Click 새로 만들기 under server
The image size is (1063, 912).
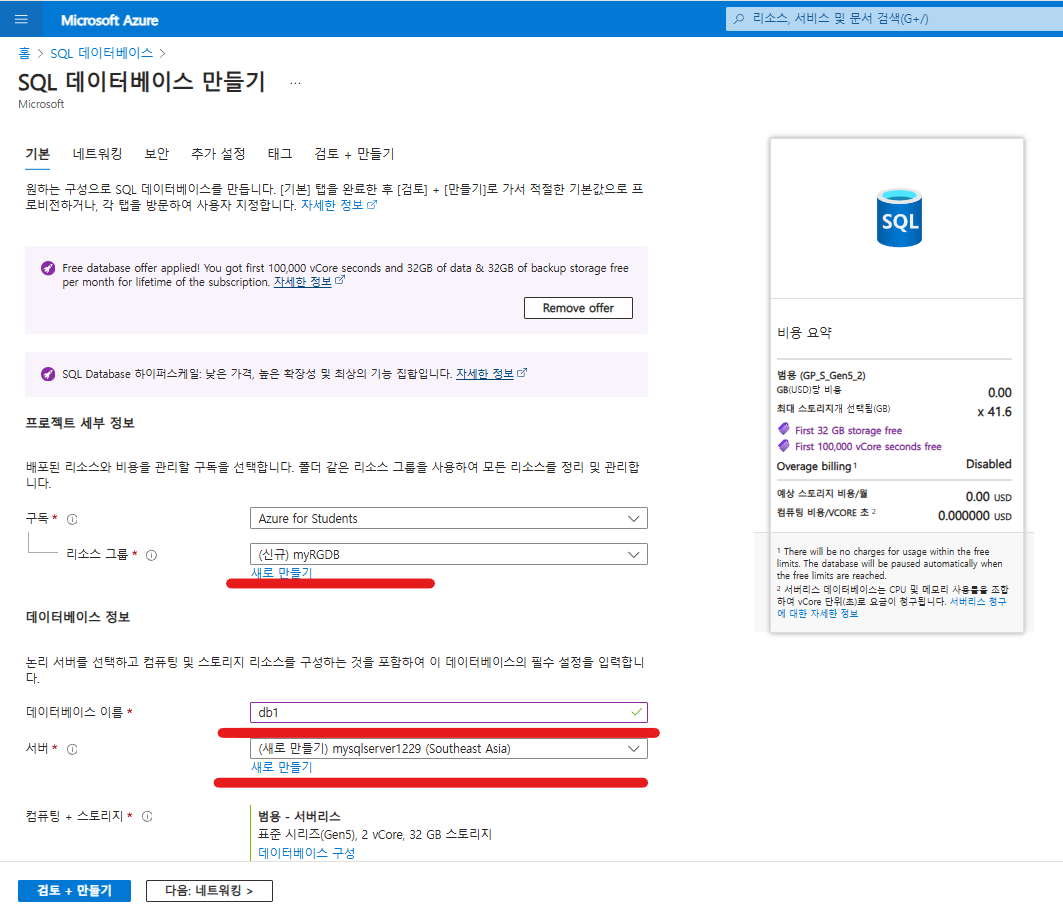tap(281, 767)
